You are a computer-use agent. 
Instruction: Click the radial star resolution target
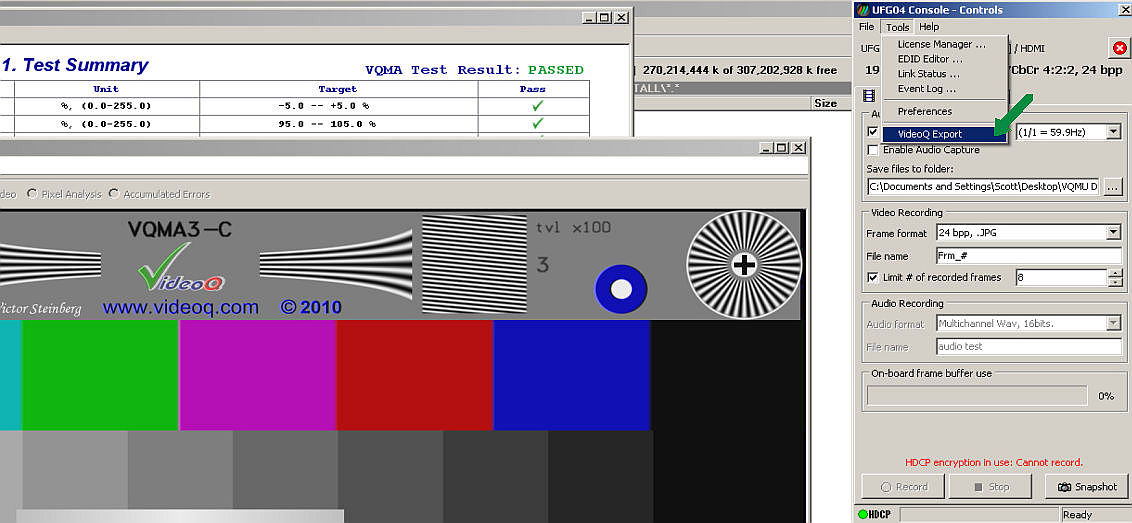[743, 264]
